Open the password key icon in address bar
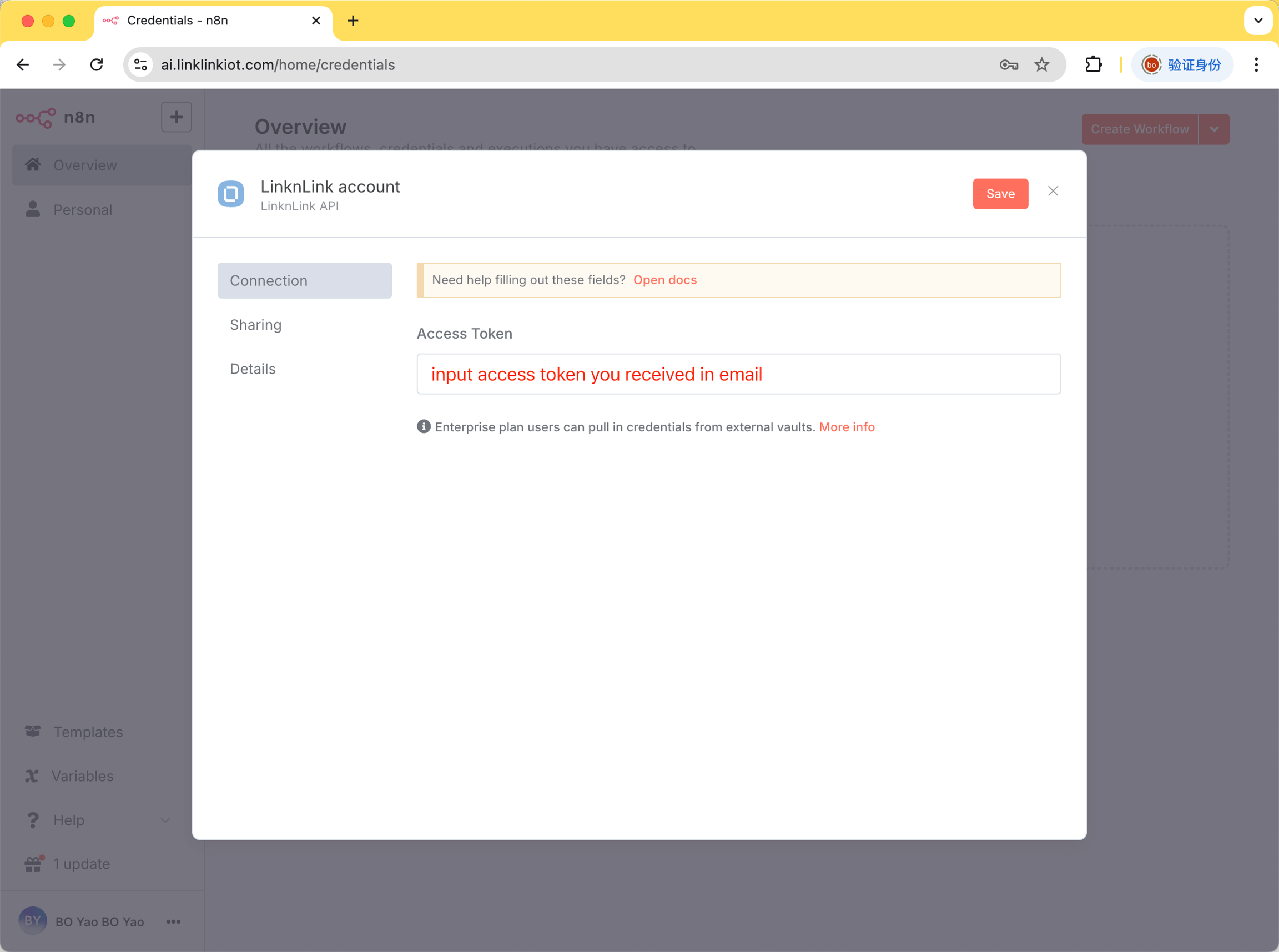Image resolution: width=1279 pixels, height=952 pixels. point(1009,64)
